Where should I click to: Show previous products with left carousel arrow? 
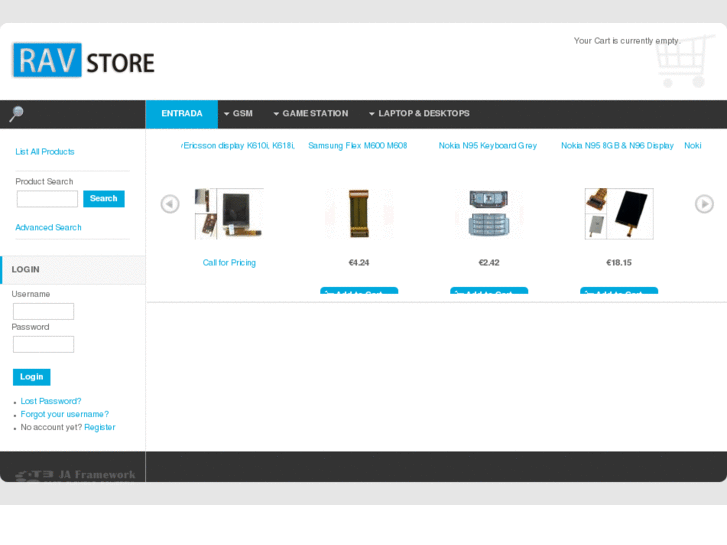coord(170,204)
